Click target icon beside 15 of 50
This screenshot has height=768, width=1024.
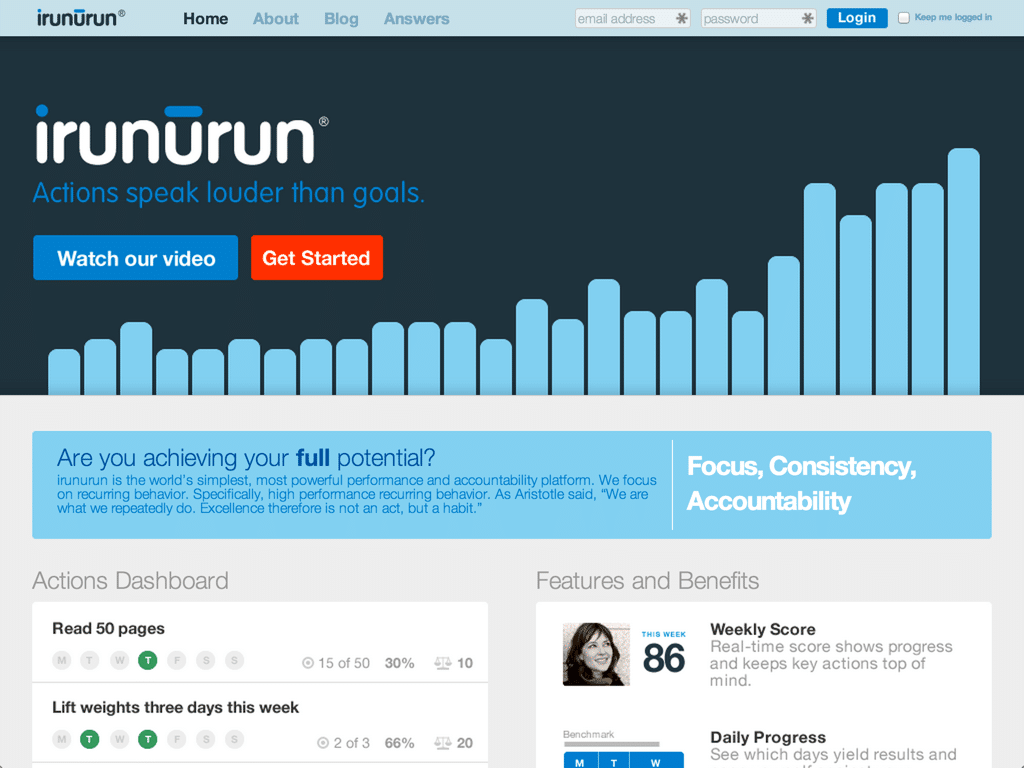point(308,663)
